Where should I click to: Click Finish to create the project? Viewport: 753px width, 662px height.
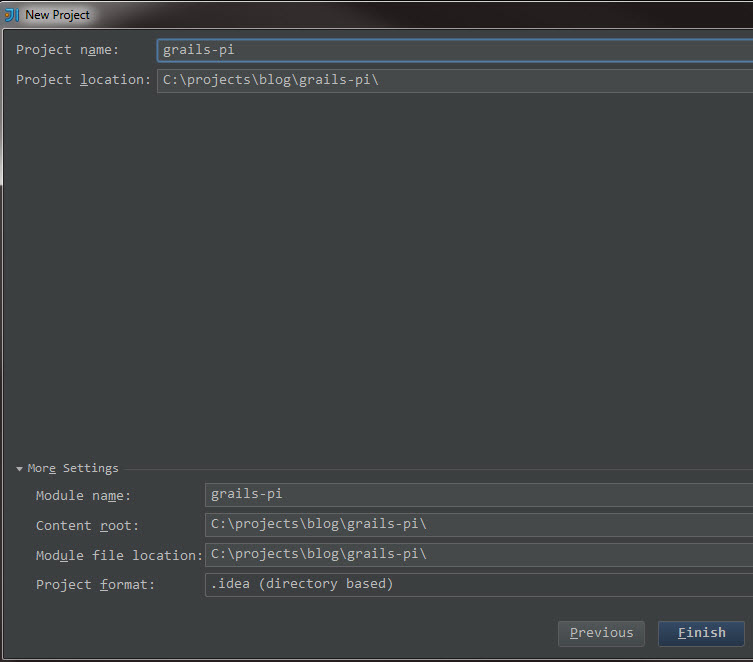[x=701, y=633]
